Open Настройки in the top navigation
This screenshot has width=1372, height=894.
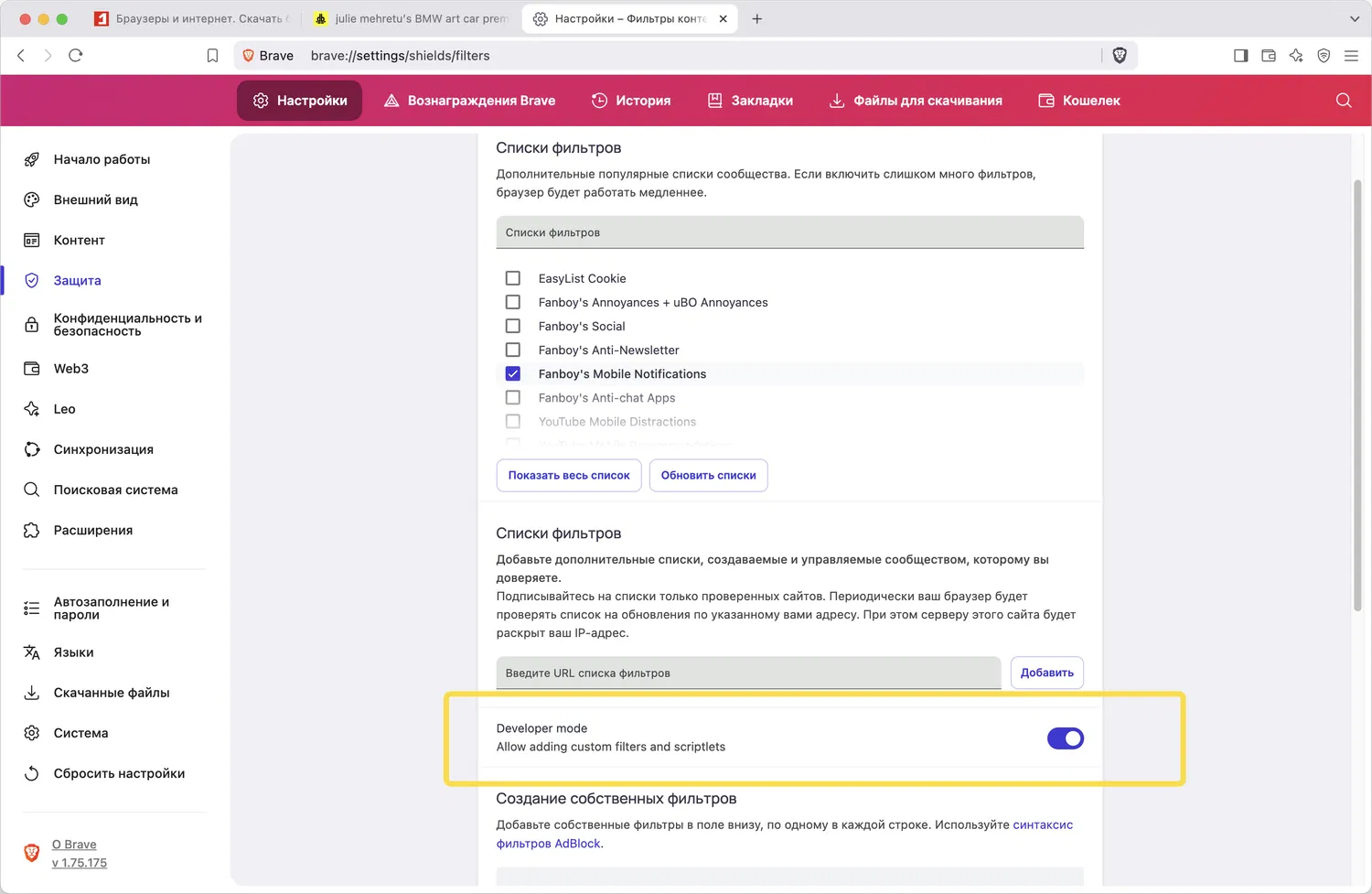coord(300,101)
